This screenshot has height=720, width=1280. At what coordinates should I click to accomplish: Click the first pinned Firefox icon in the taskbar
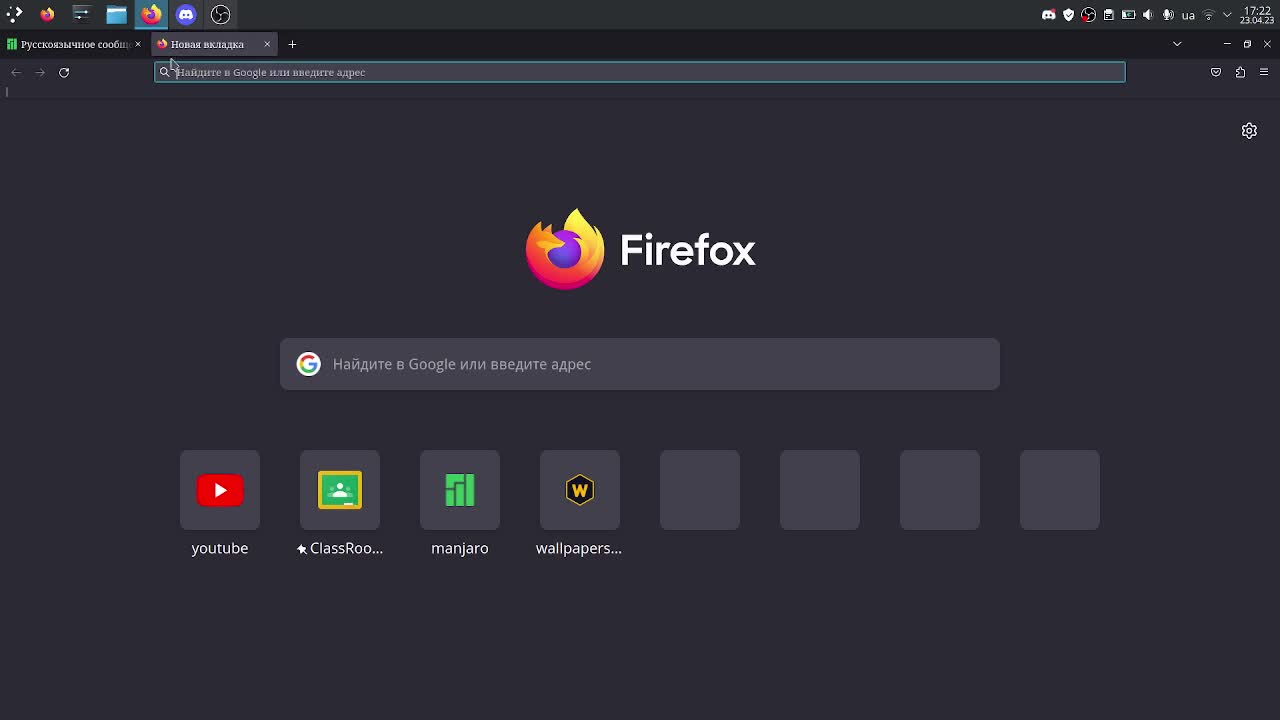(x=47, y=14)
